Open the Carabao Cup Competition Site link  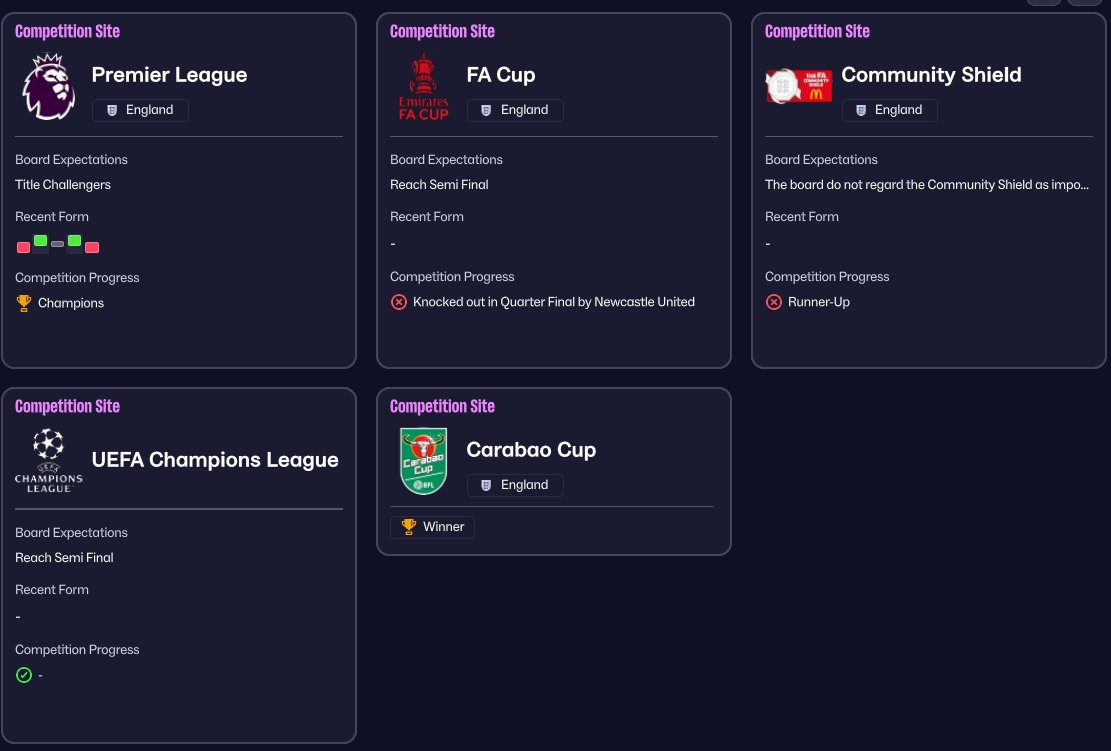[442, 406]
